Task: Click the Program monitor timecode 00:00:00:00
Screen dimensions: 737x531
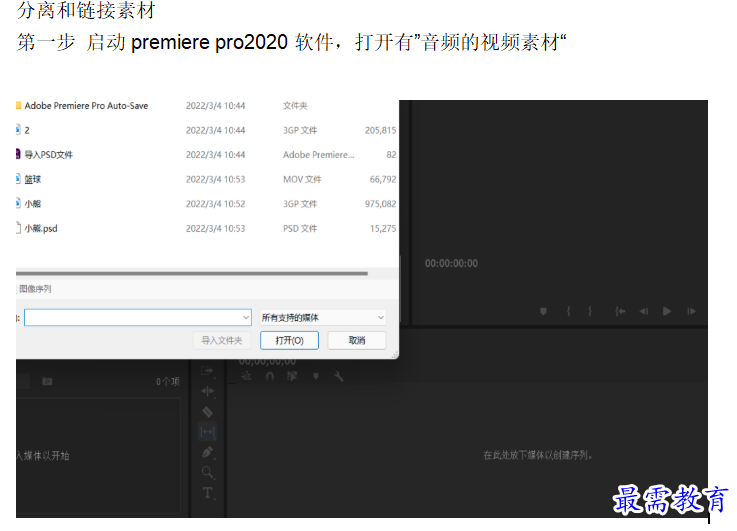Action: pyautogui.click(x=451, y=263)
